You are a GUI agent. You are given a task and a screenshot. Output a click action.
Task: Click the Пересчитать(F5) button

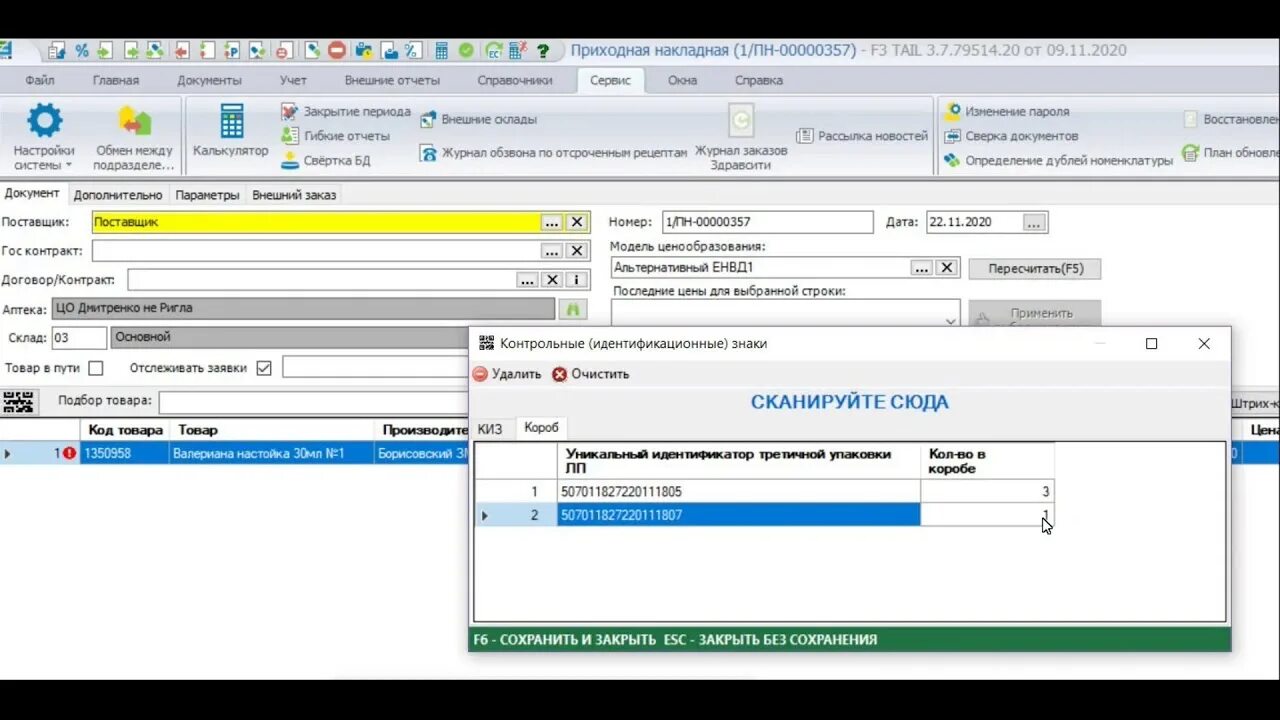click(x=1035, y=268)
